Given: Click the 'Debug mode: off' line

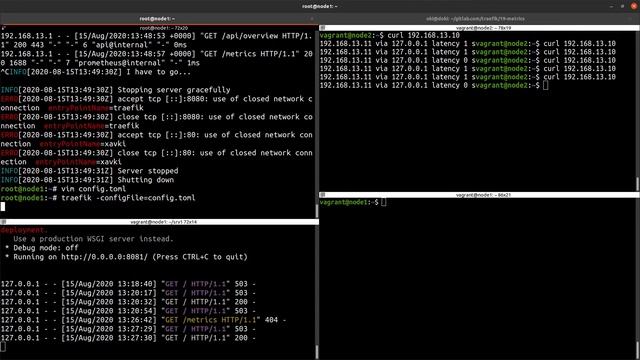Looking at the screenshot, I should tap(42, 248).
